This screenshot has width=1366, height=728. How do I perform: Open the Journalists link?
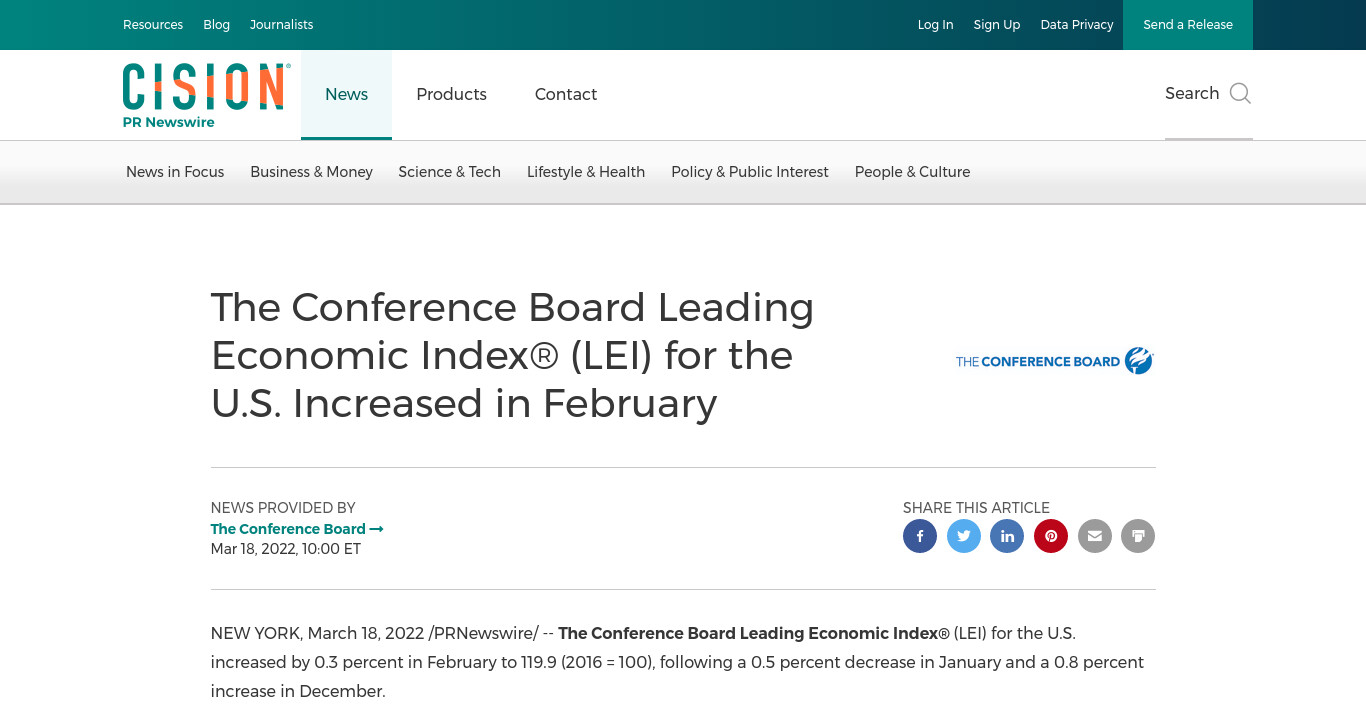[x=282, y=25]
